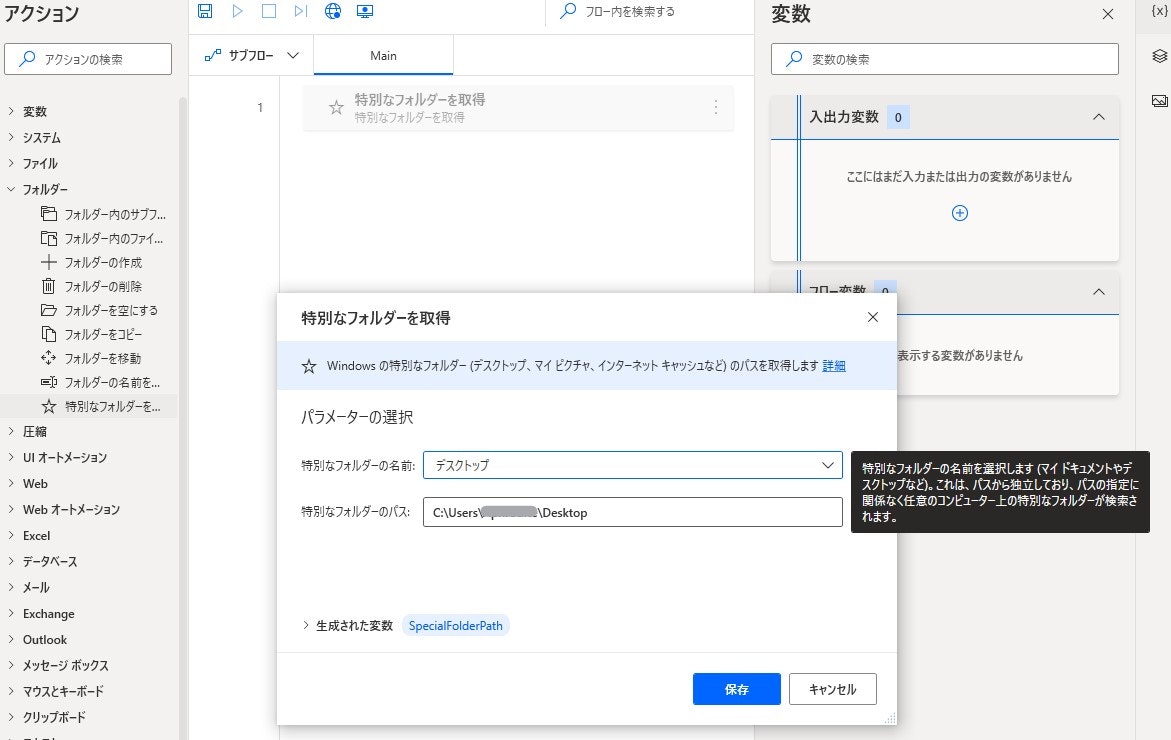Expand the クリップボード group
The image size is (1171, 740).
tap(11, 718)
